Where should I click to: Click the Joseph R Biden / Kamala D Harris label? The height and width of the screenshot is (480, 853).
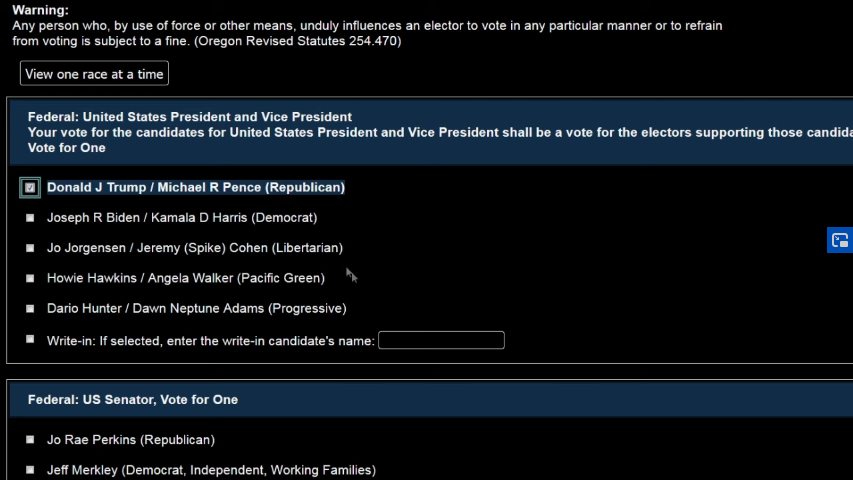pyautogui.click(x=182, y=218)
